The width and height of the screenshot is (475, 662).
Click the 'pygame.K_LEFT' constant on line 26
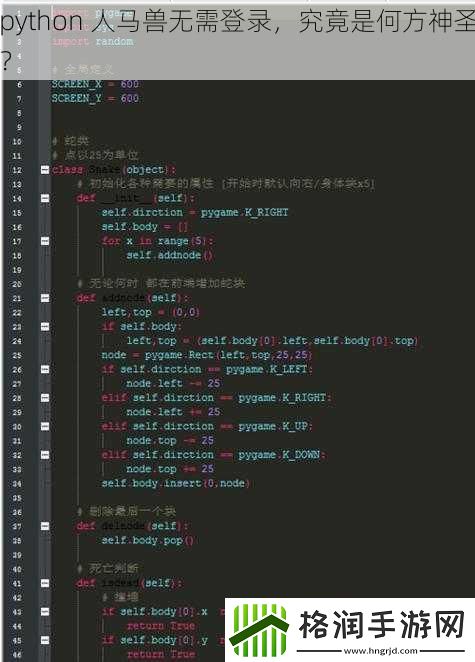pyautogui.click(x=268, y=369)
